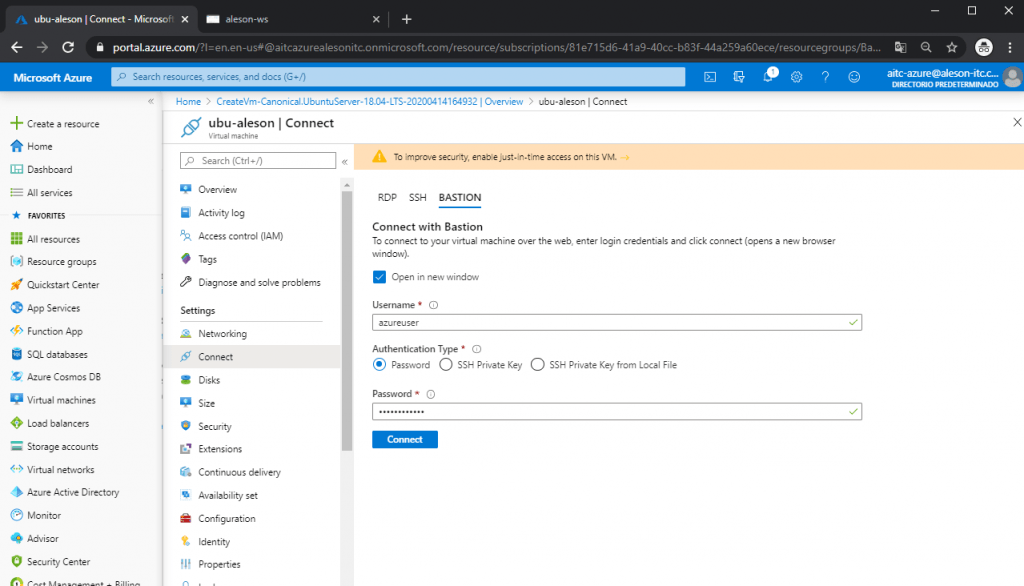Open Azure Cosmos DB favorite
Screen dimensions: 1024x586
pyautogui.click(x=64, y=377)
